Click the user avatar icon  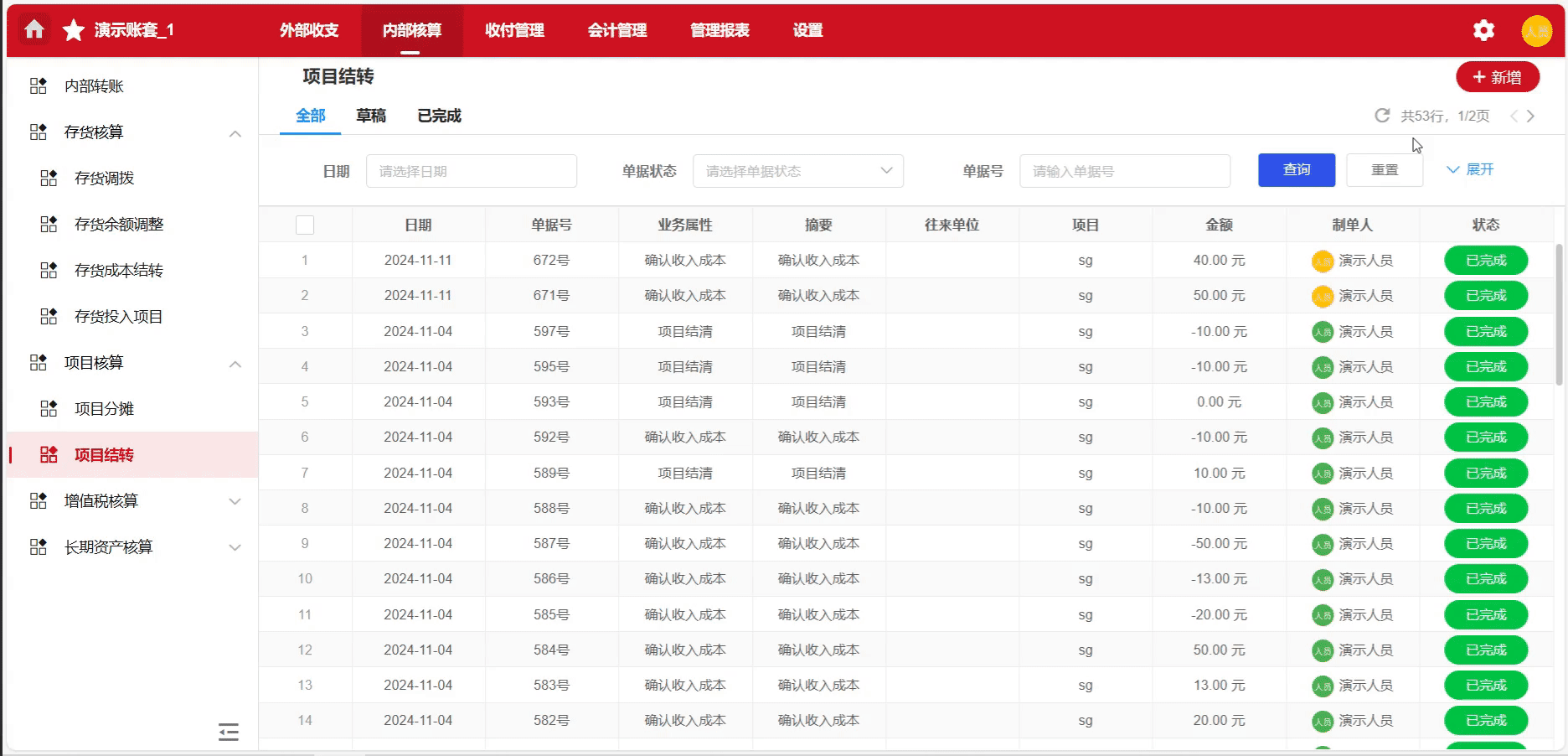1536,31
